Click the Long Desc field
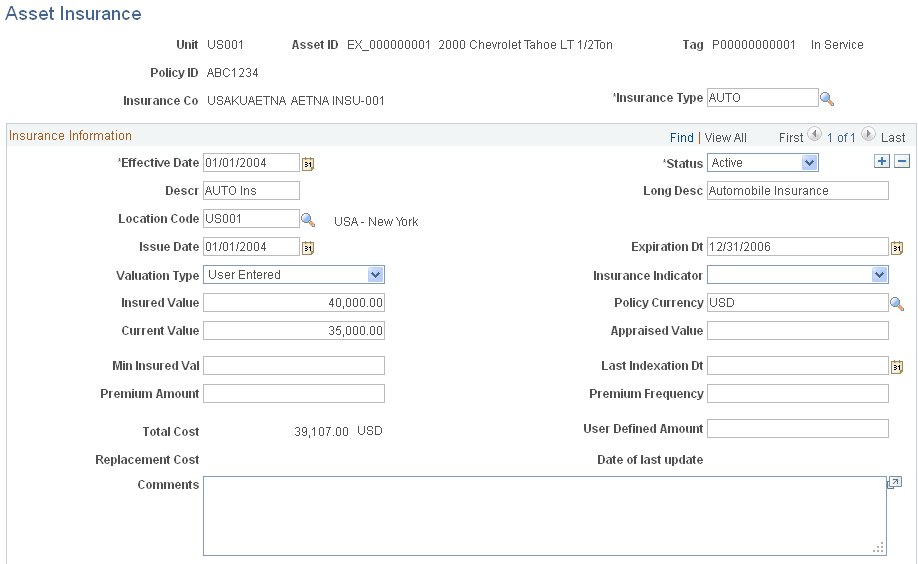 [797, 191]
